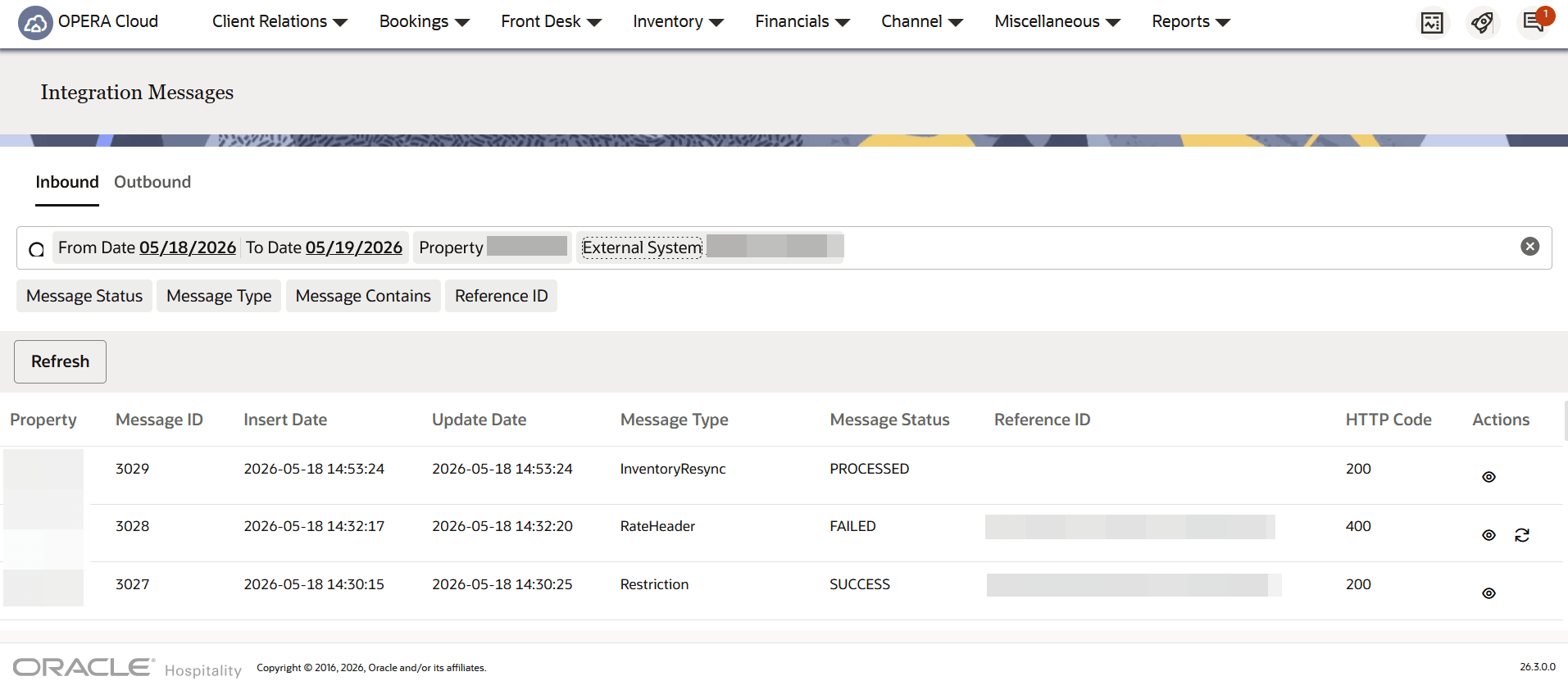Click External System filter field
Image resolution: width=1568 pixels, height=690 pixels.
[710, 247]
